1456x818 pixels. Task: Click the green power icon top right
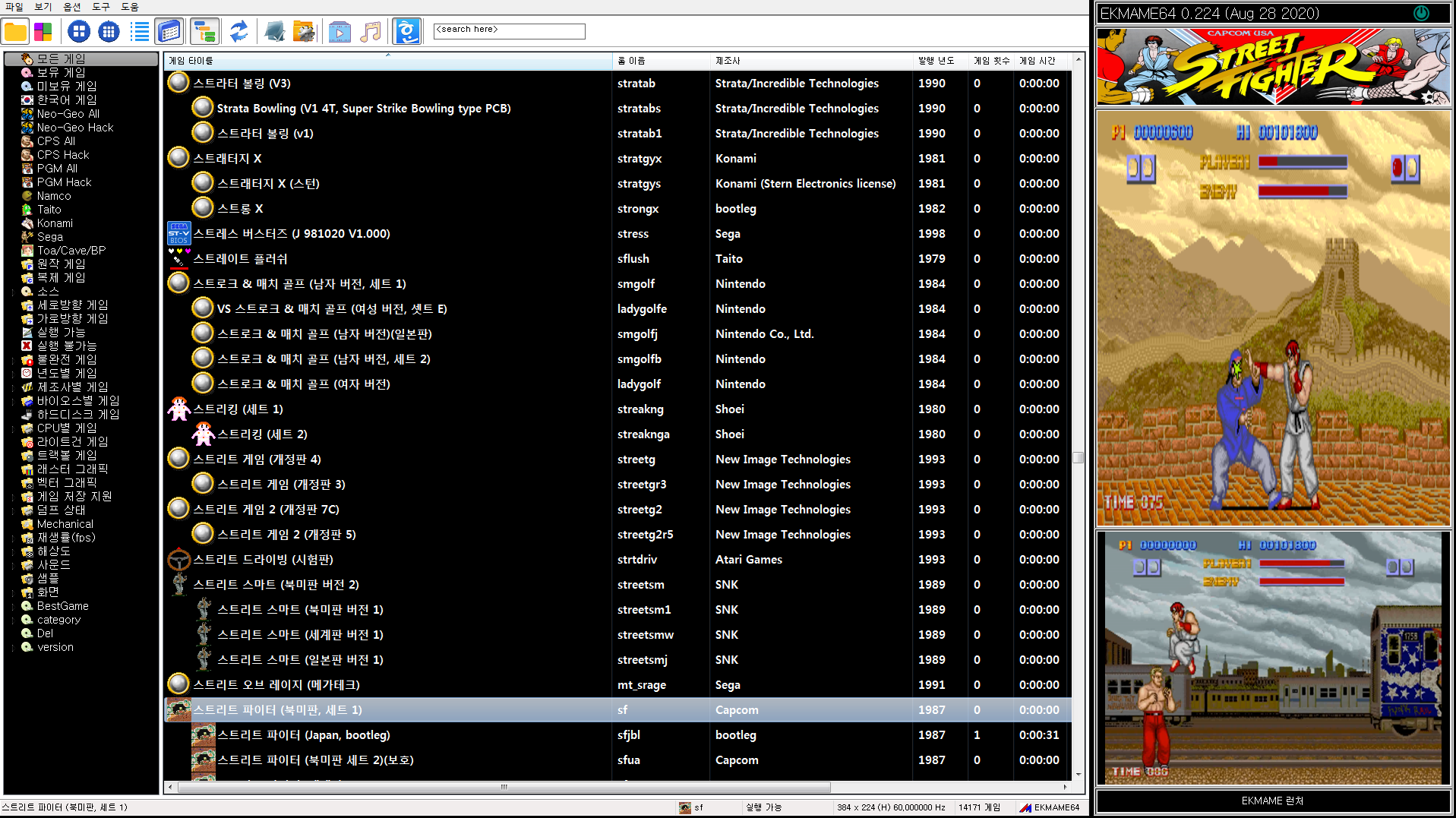pyautogui.click(x=1420, y=13)
